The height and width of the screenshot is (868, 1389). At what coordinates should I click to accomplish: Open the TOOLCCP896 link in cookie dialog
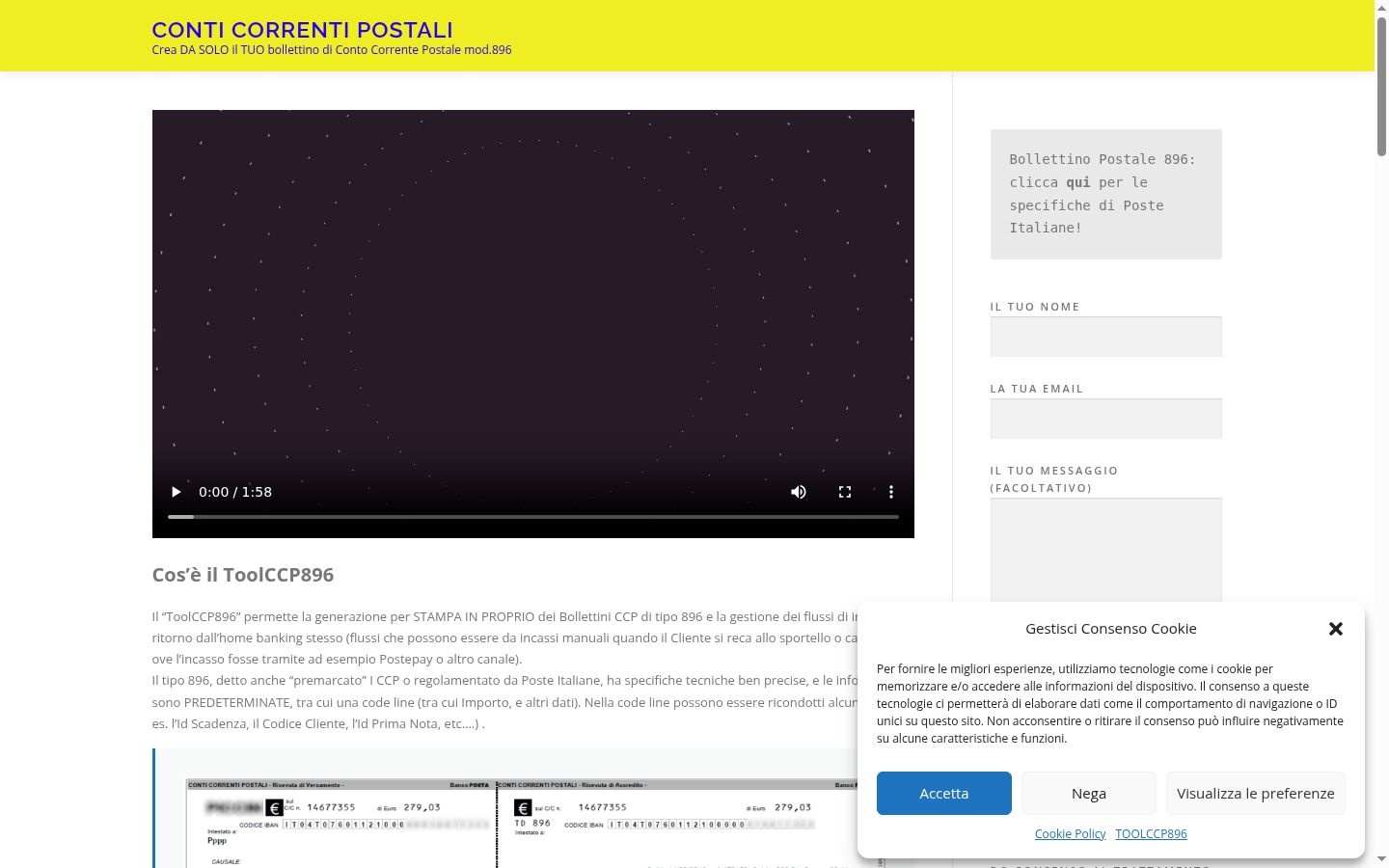point(1152,833)
